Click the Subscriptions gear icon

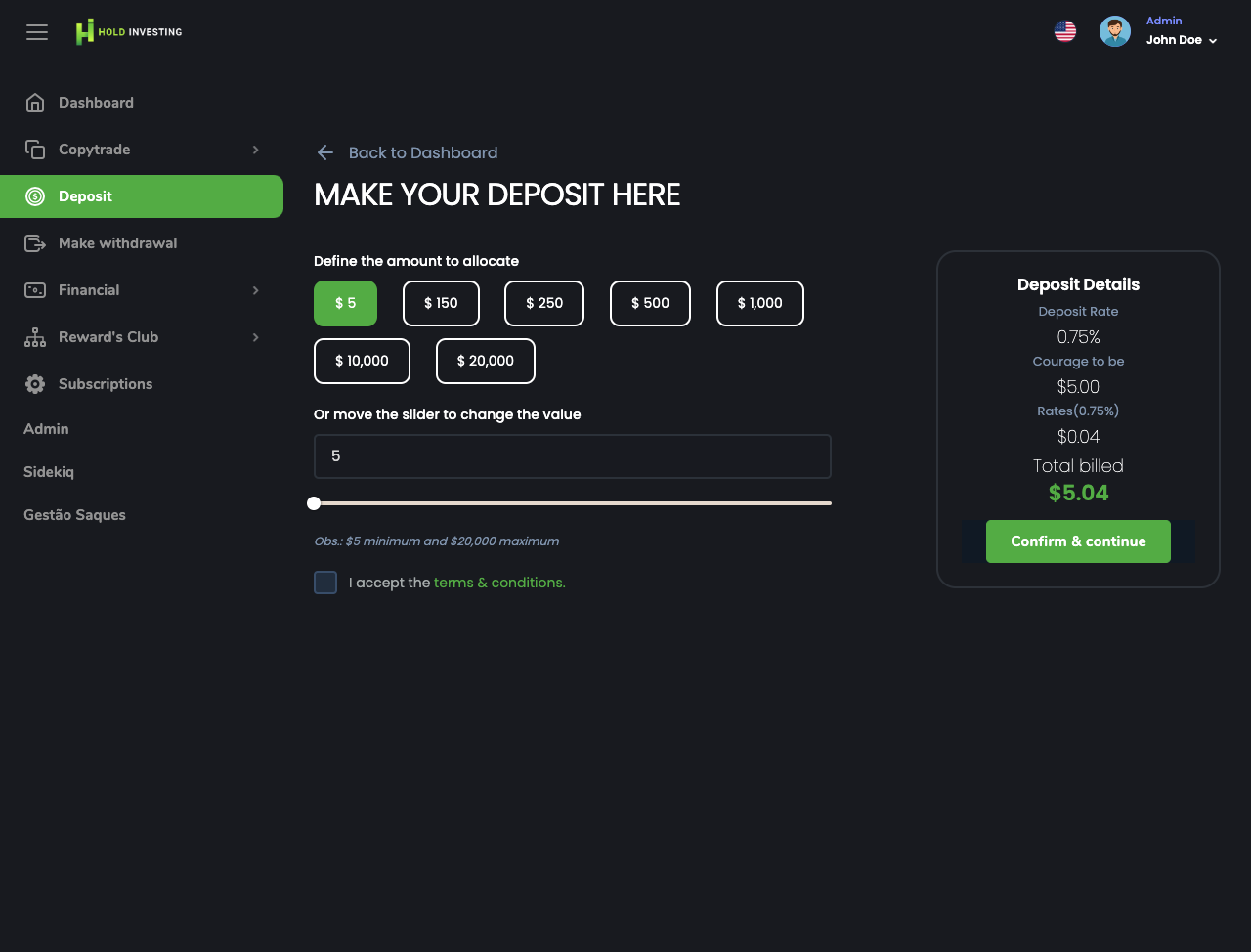coord(35,384)
